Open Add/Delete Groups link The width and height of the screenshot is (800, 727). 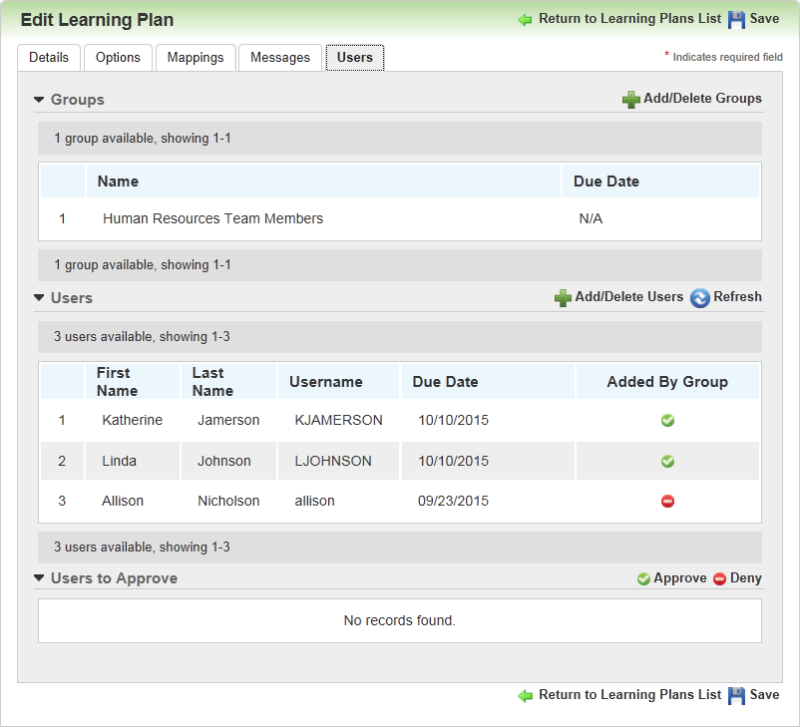(702, 98)
